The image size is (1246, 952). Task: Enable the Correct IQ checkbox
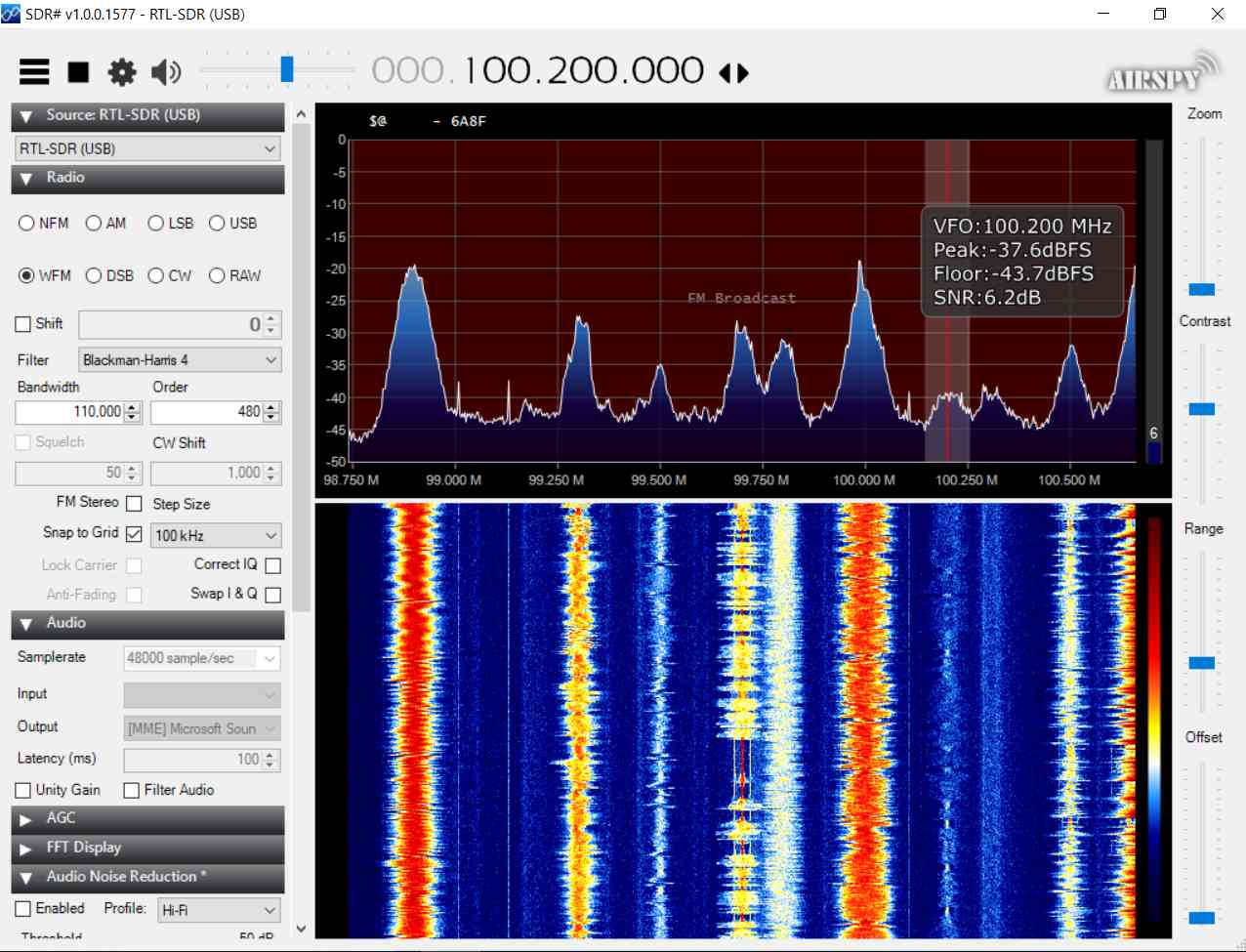(x=273, y=565)
